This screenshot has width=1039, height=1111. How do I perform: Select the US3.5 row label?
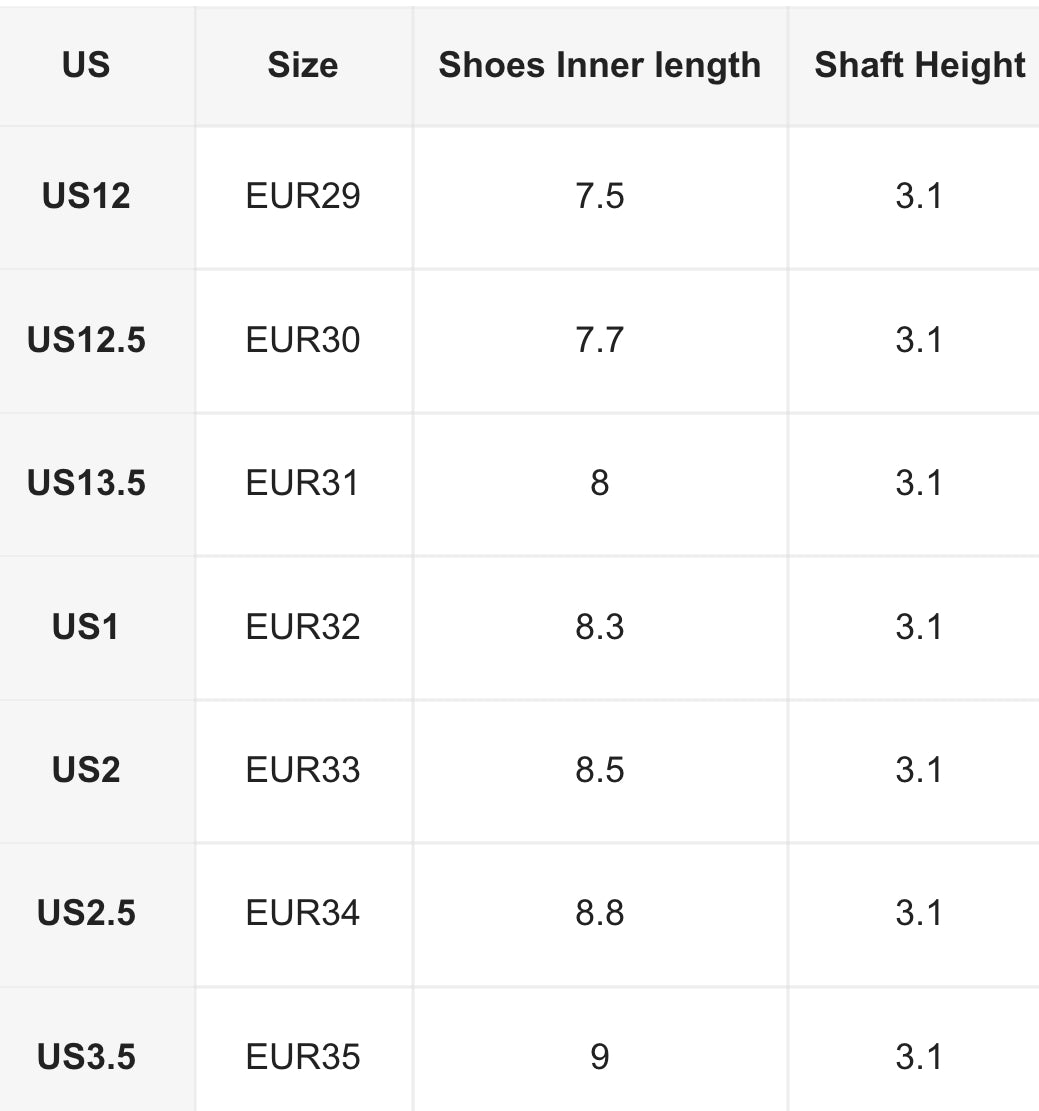(86, 1057)
